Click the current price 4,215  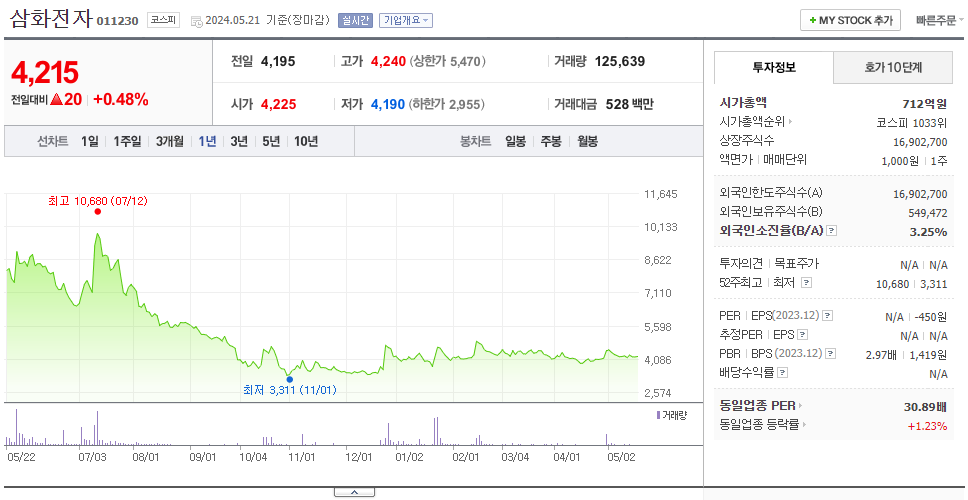[x=45, y=73]
